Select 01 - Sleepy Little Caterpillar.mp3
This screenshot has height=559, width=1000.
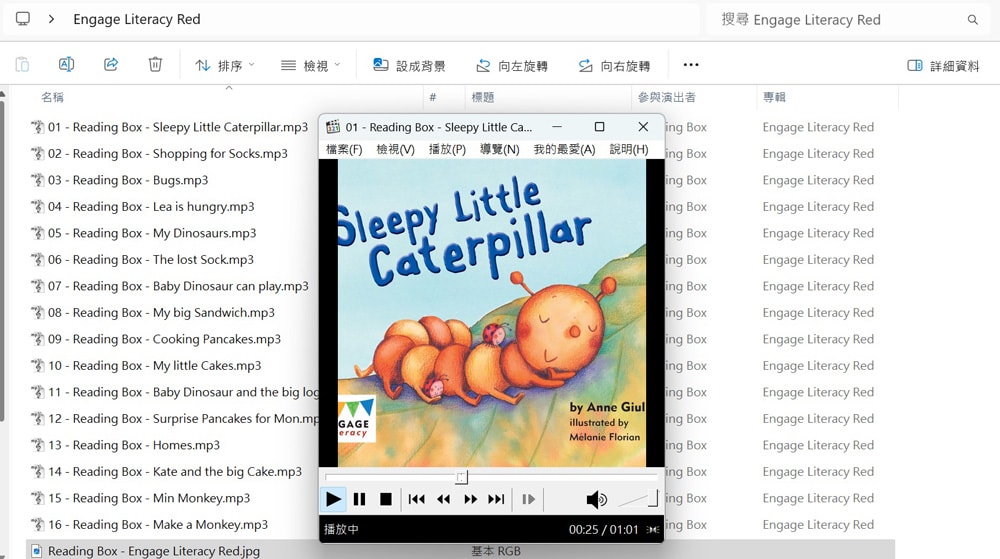[177, 127]
